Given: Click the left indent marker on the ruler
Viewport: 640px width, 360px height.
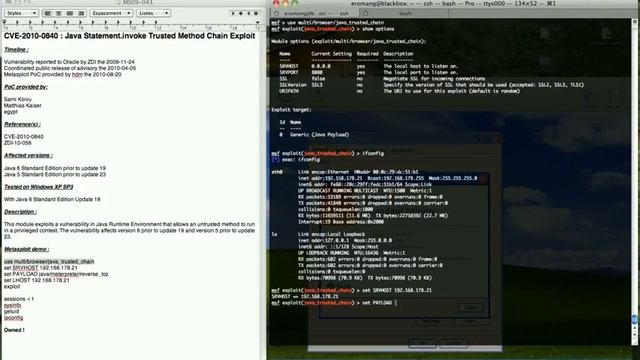Looking at the screenshot, I should (4, 22).
